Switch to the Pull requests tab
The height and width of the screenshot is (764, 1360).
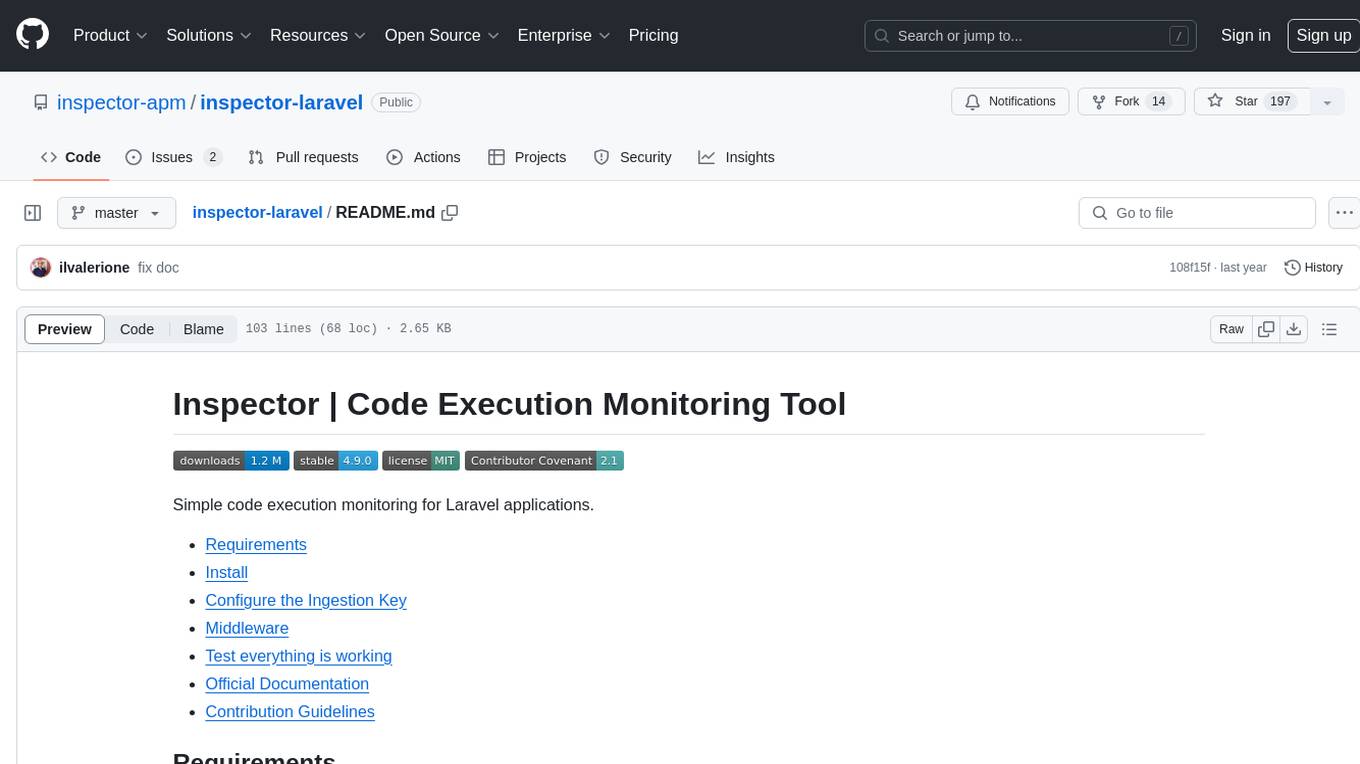point(303,157)
